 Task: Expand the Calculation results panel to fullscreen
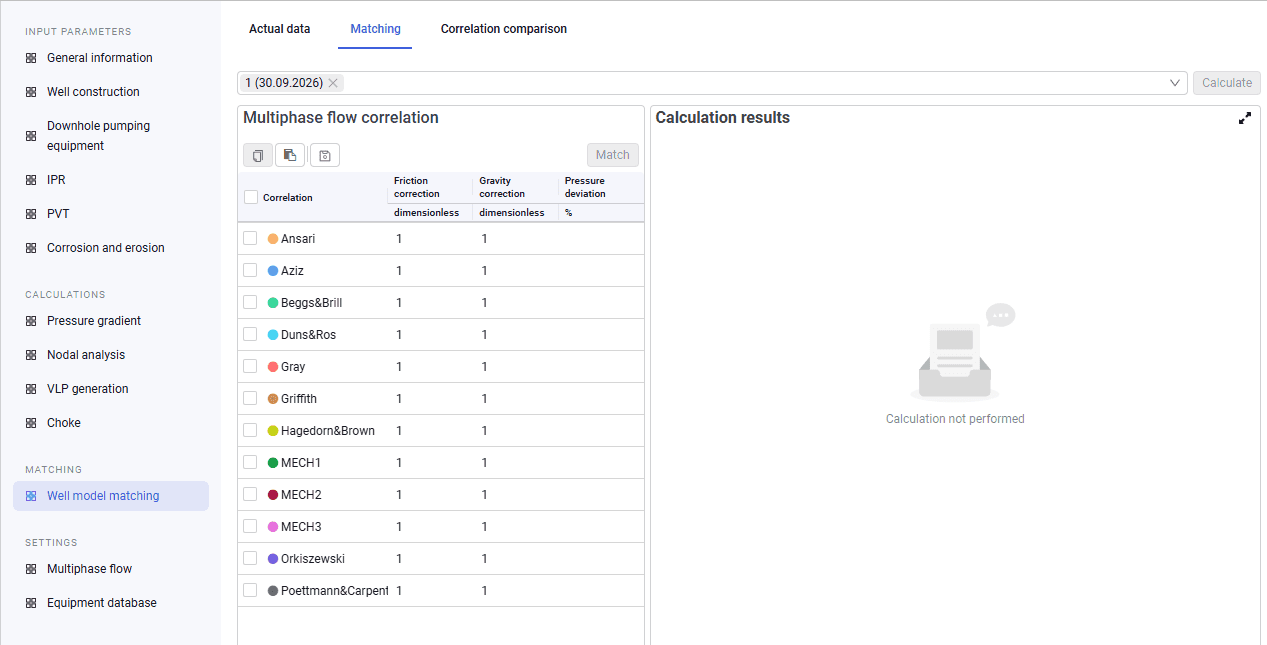click(1245, 118)
